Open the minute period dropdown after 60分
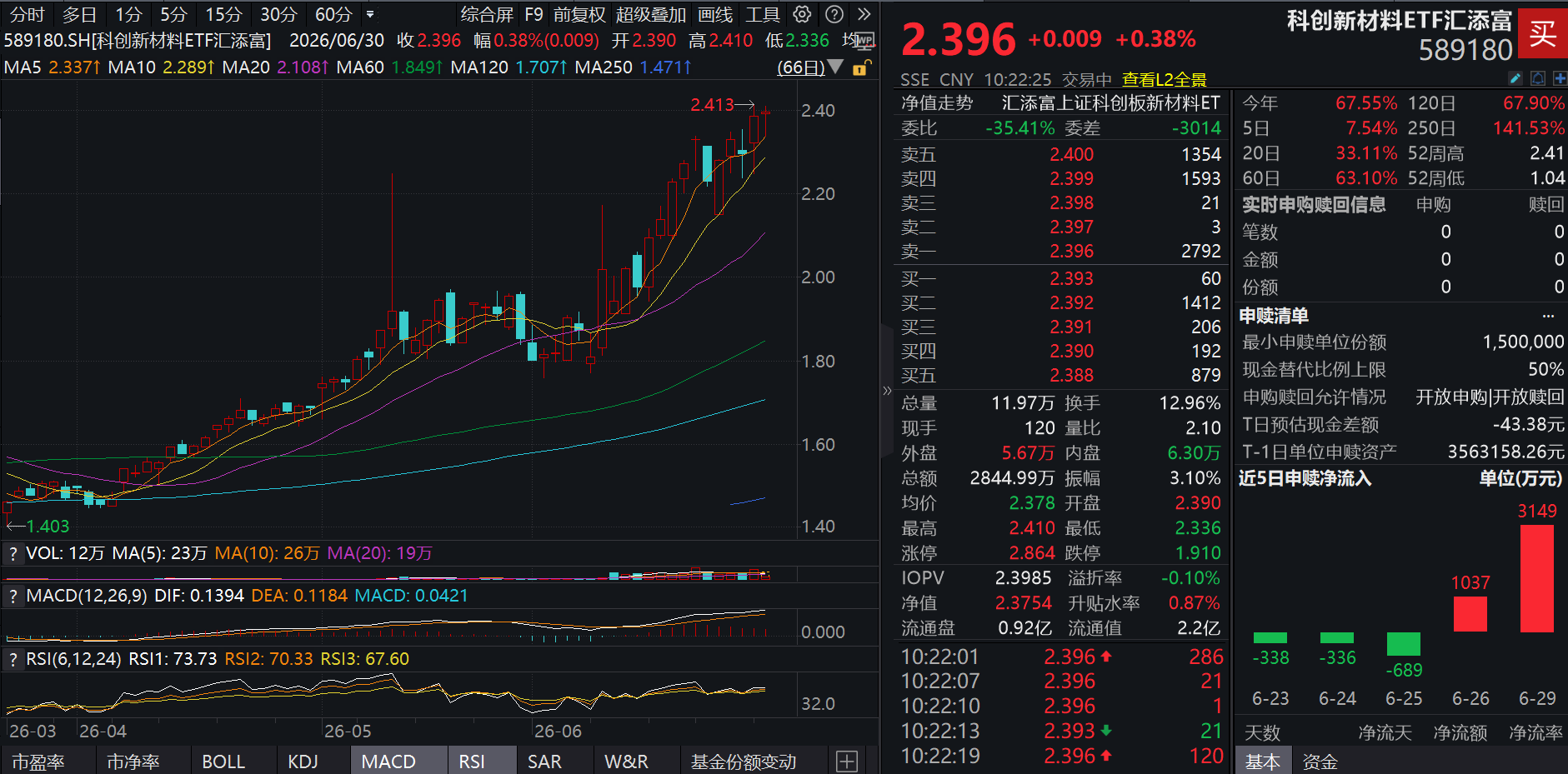 (370, 14)
